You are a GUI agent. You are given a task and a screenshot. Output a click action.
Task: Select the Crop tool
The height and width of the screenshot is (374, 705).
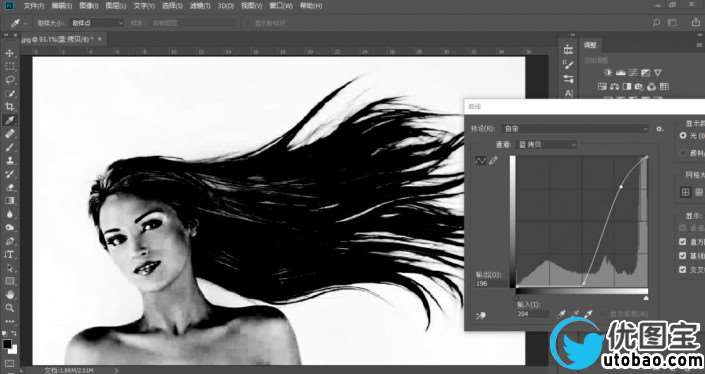[x=9, y=107]
